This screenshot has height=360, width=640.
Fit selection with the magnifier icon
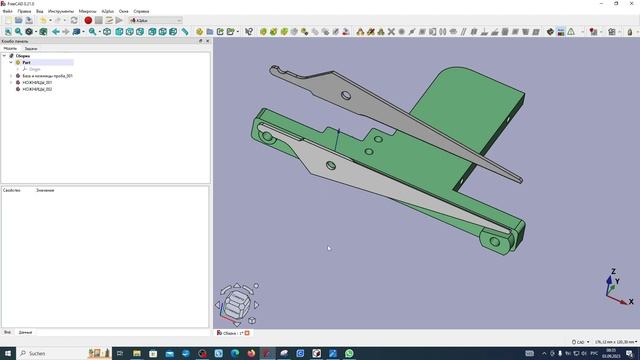18,32
